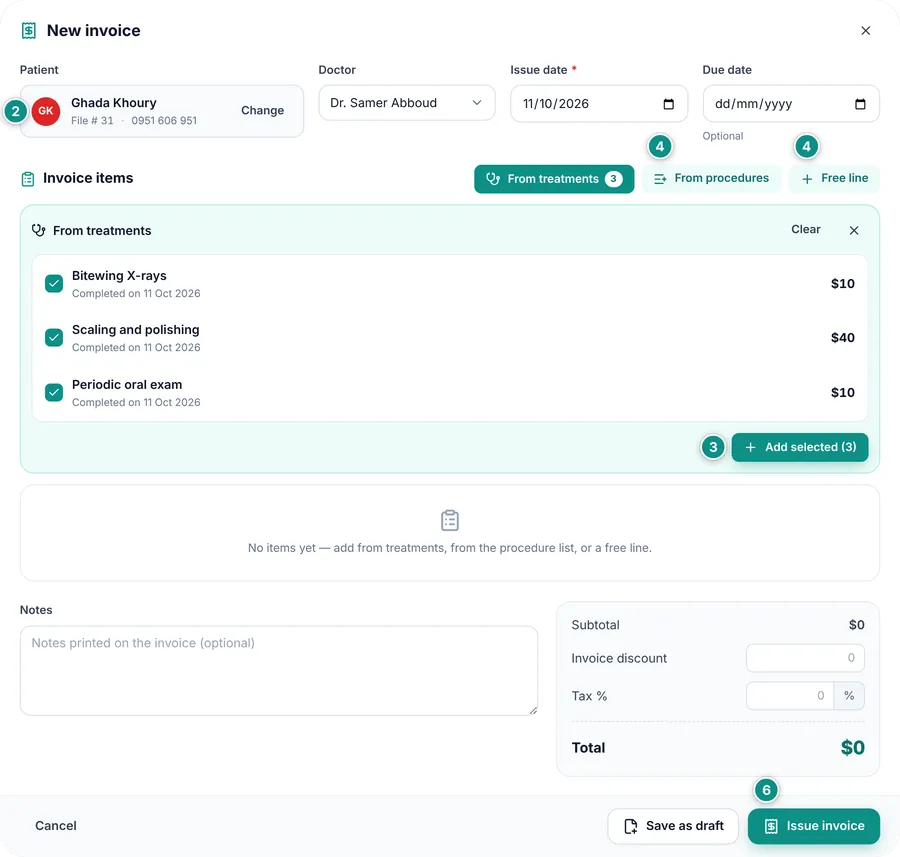Uncheck Bitewing X-rays treatment

[x=54, y=284]
